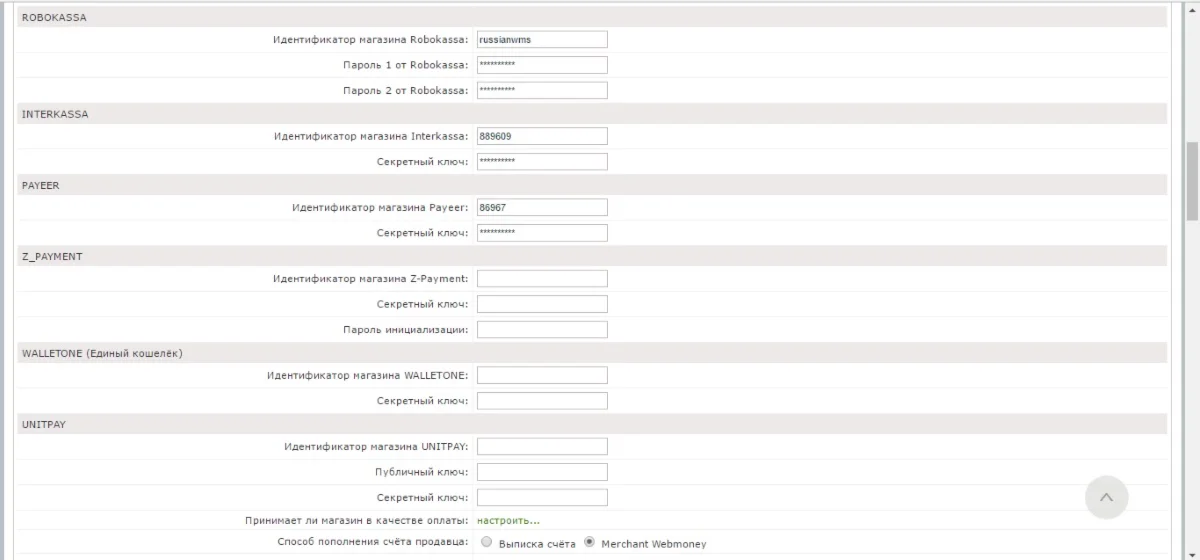Focus the Interkassa shop identifier field
Viewport: 1200px width, 560px height.
coord(542,136)
